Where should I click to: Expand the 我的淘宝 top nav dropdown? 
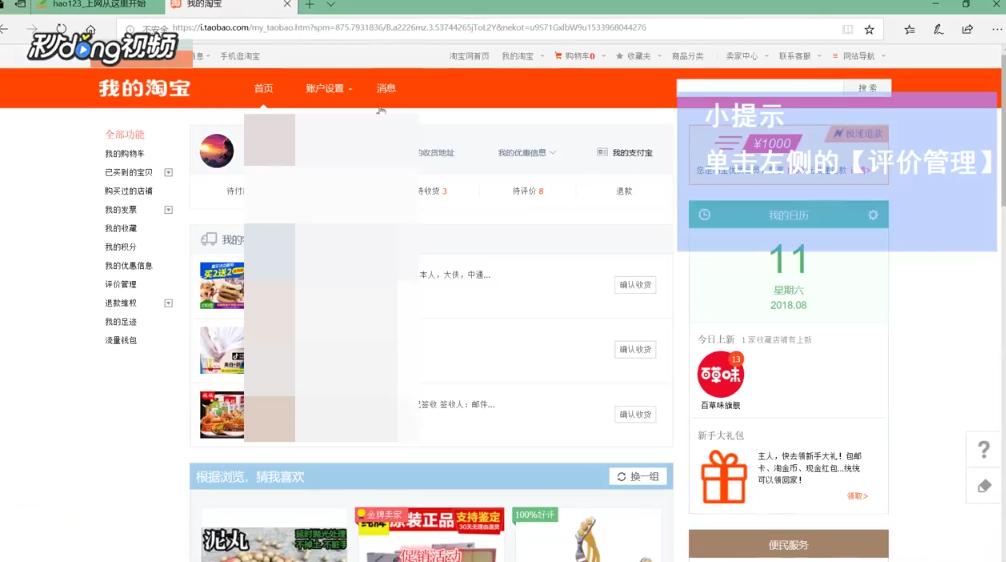[542, 56]
